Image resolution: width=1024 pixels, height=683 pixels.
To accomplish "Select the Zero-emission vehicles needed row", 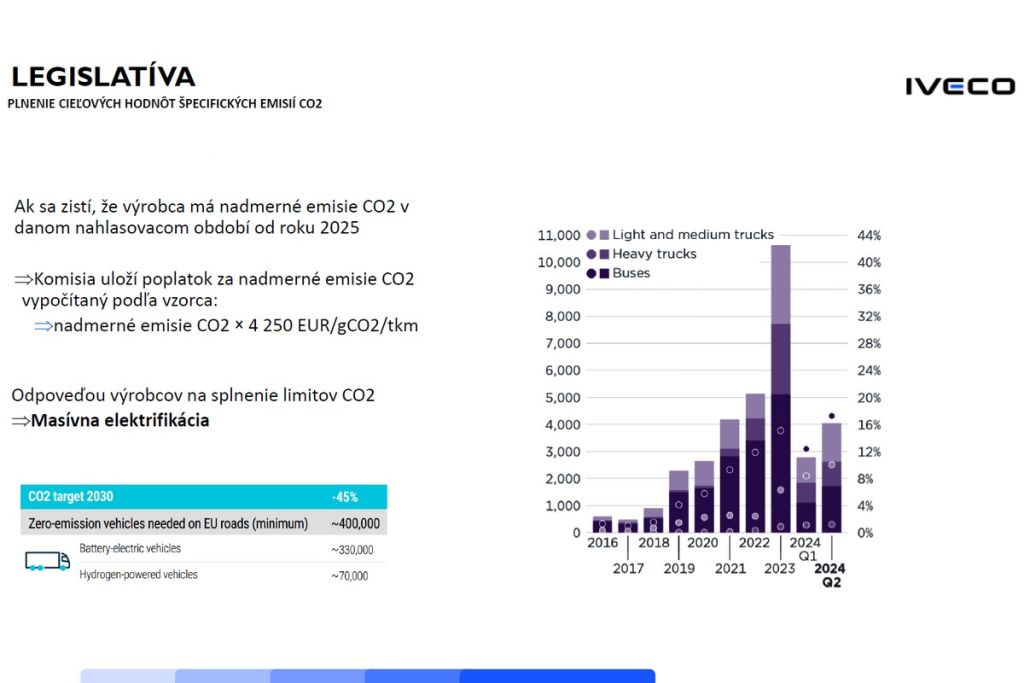I will tap(203, 524).
